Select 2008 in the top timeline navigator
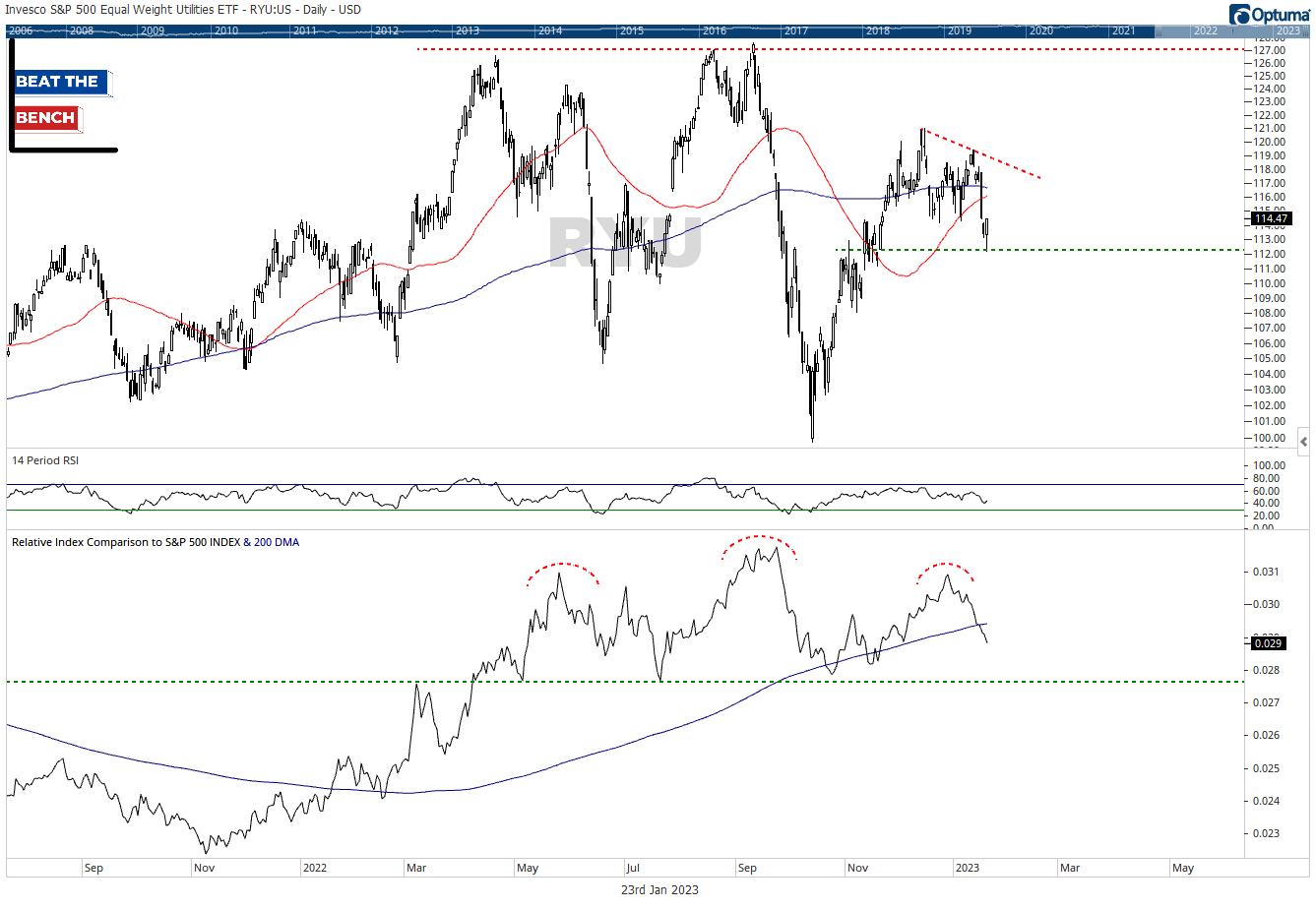 (82, 30)
